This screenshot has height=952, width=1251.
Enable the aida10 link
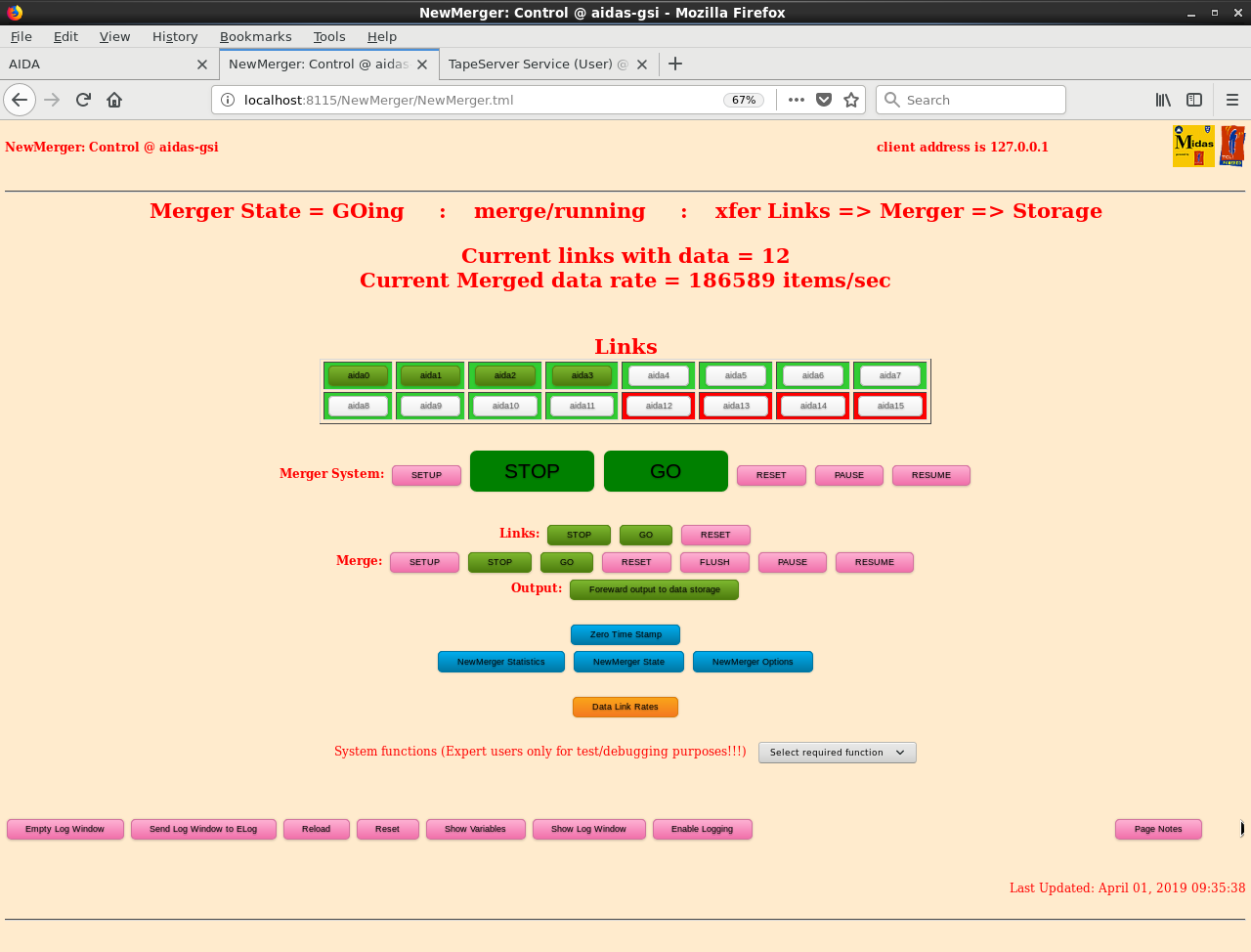pos(505,406)
